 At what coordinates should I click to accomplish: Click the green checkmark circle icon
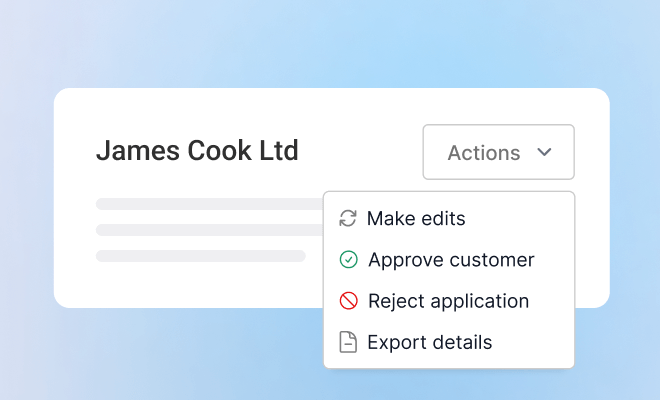point(348,260)
